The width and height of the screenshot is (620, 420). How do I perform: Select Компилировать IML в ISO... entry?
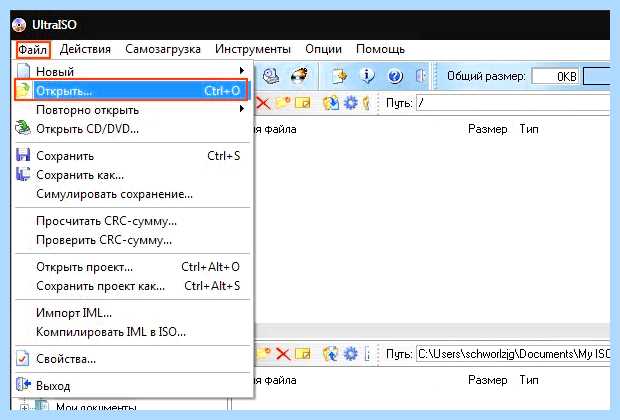click(132, 332)
